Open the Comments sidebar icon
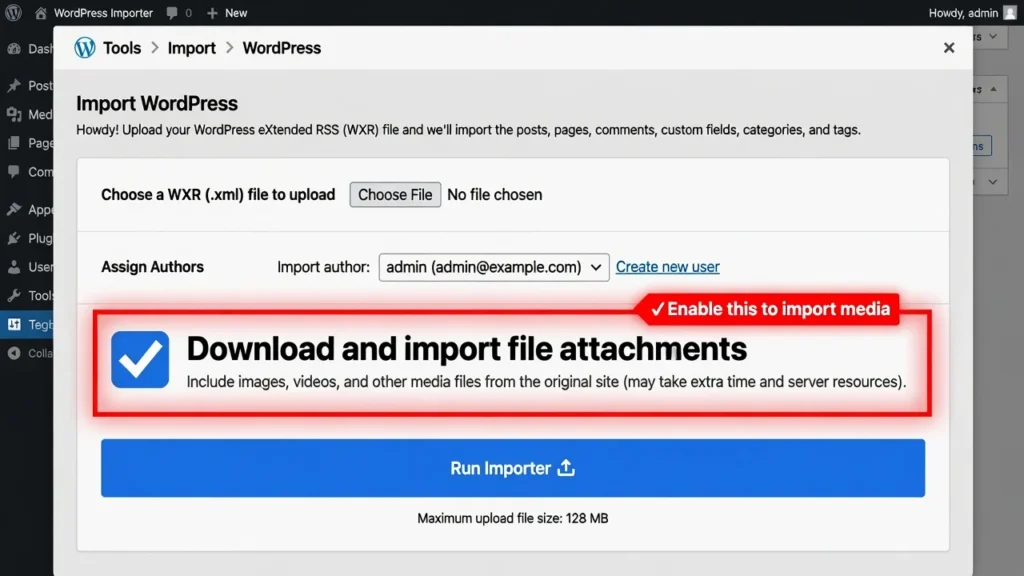The width and height of the screenshot is (1024, 576). [14, 172]
